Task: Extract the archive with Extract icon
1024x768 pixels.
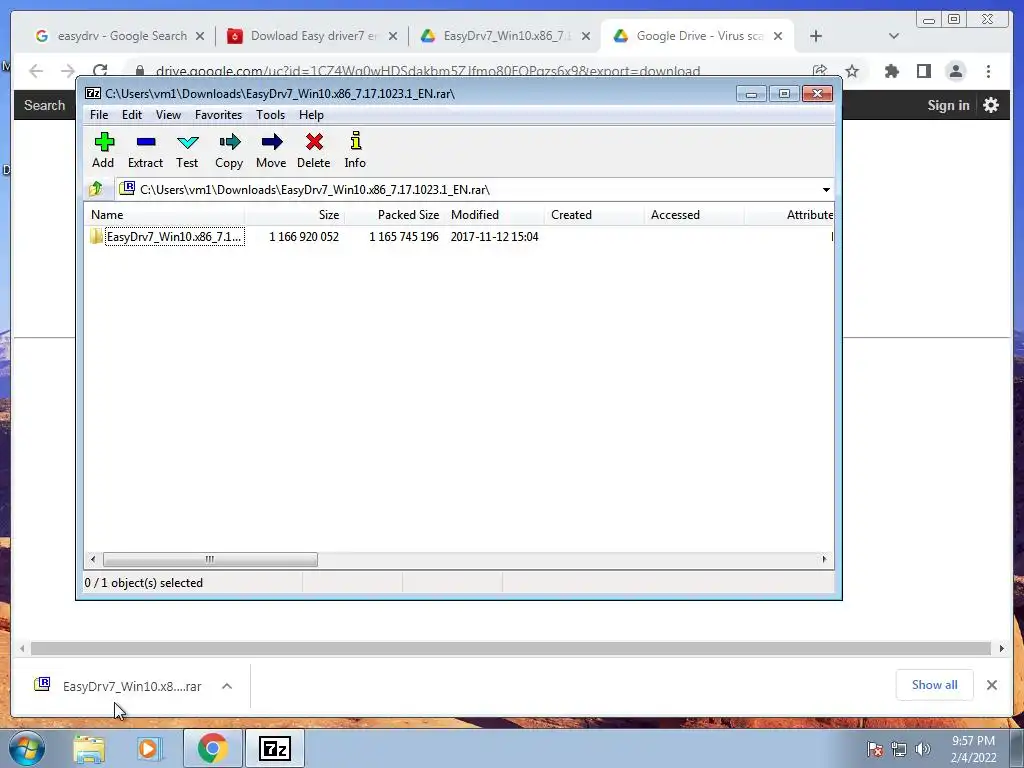Action: 145,150
